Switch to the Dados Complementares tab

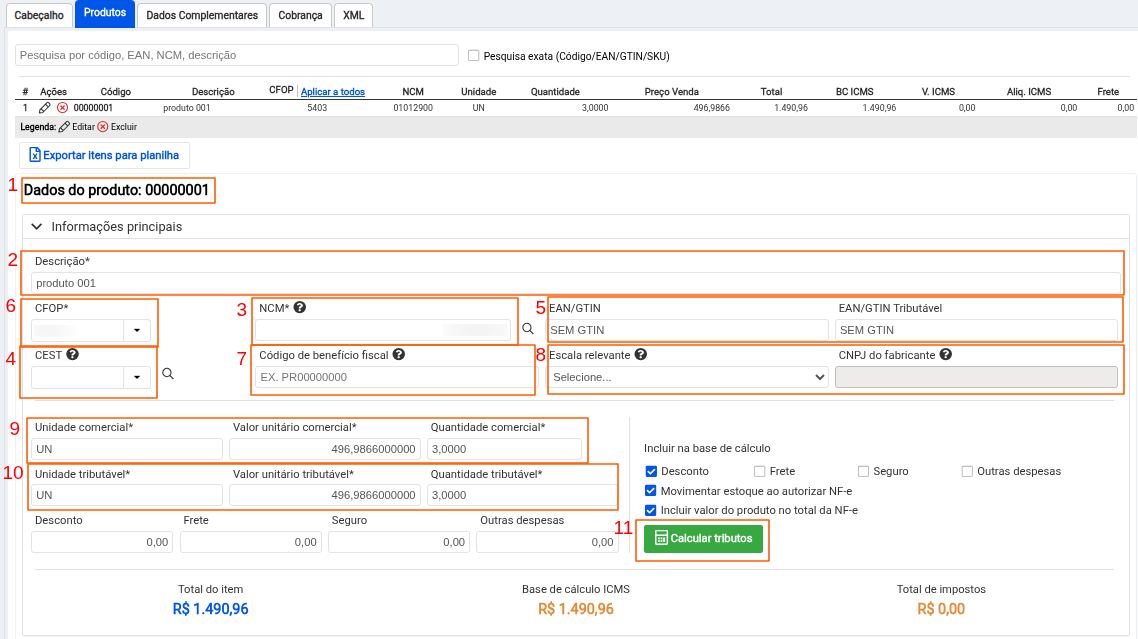tap(201, 15)
